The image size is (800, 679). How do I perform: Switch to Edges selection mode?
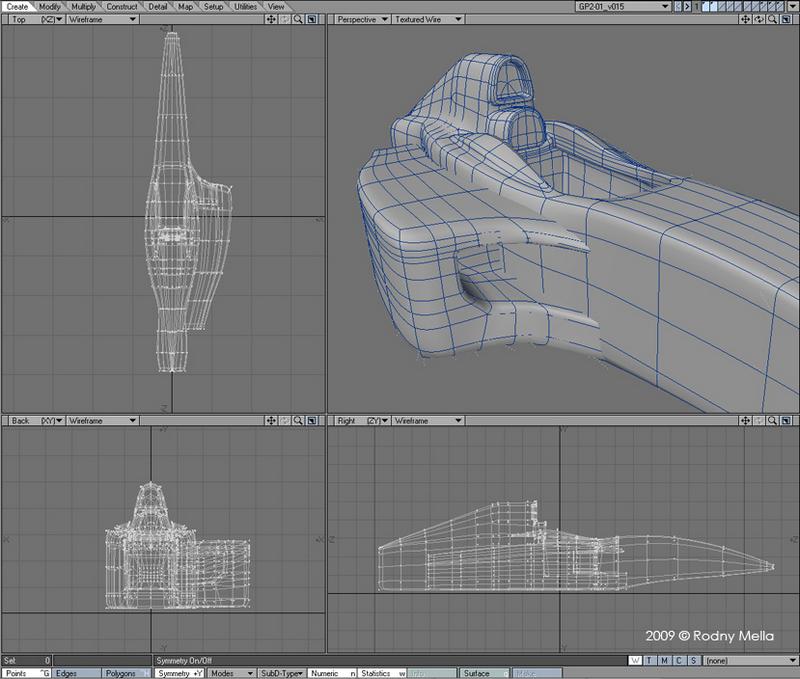[74, 674]
